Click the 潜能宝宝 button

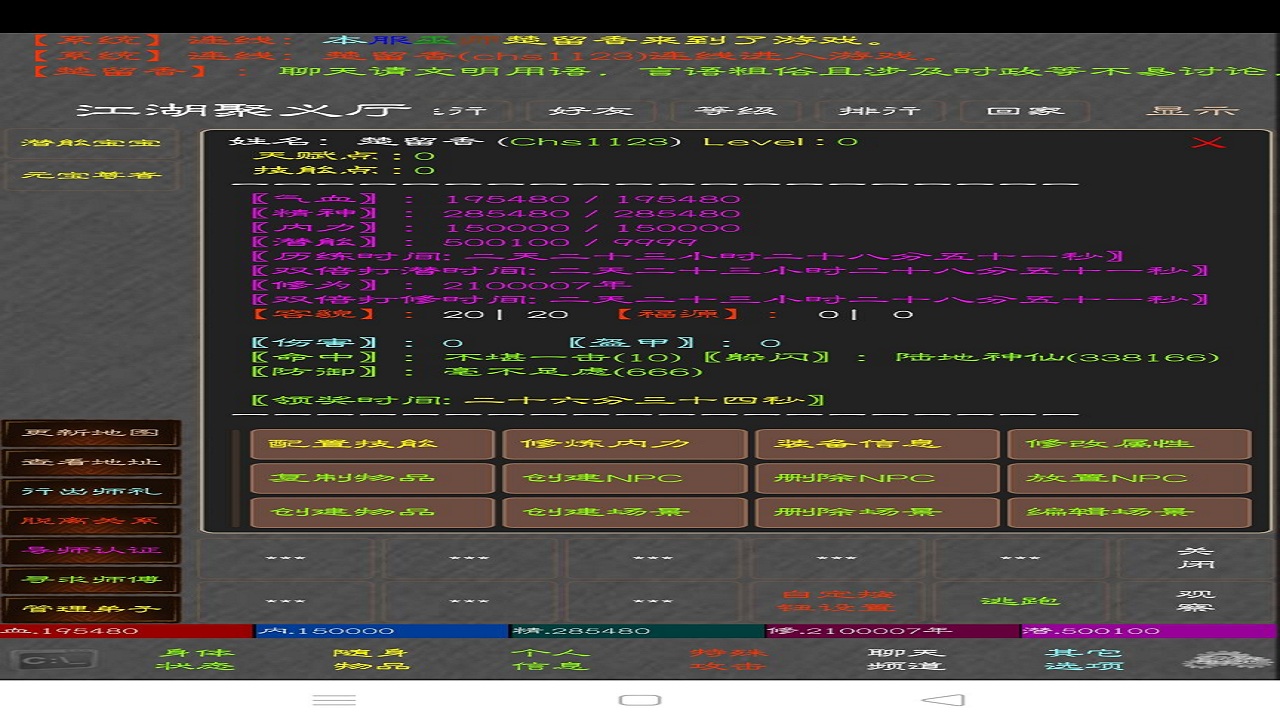(x=91, y=143)
